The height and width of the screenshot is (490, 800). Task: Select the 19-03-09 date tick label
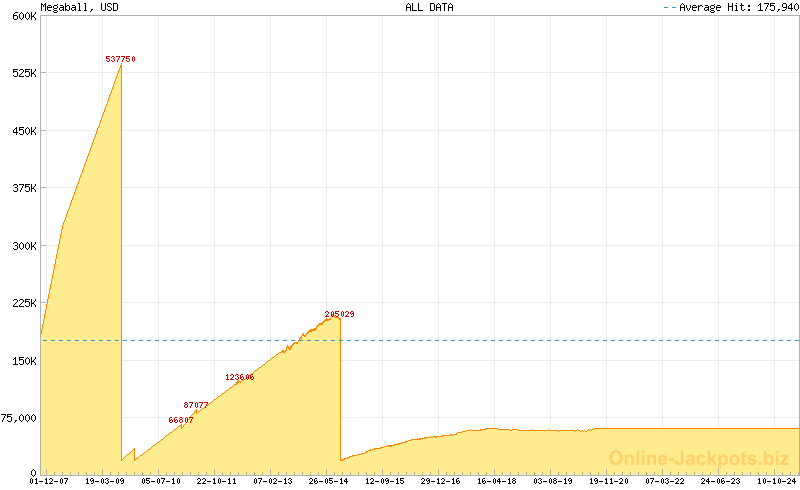tap(105, 481)
